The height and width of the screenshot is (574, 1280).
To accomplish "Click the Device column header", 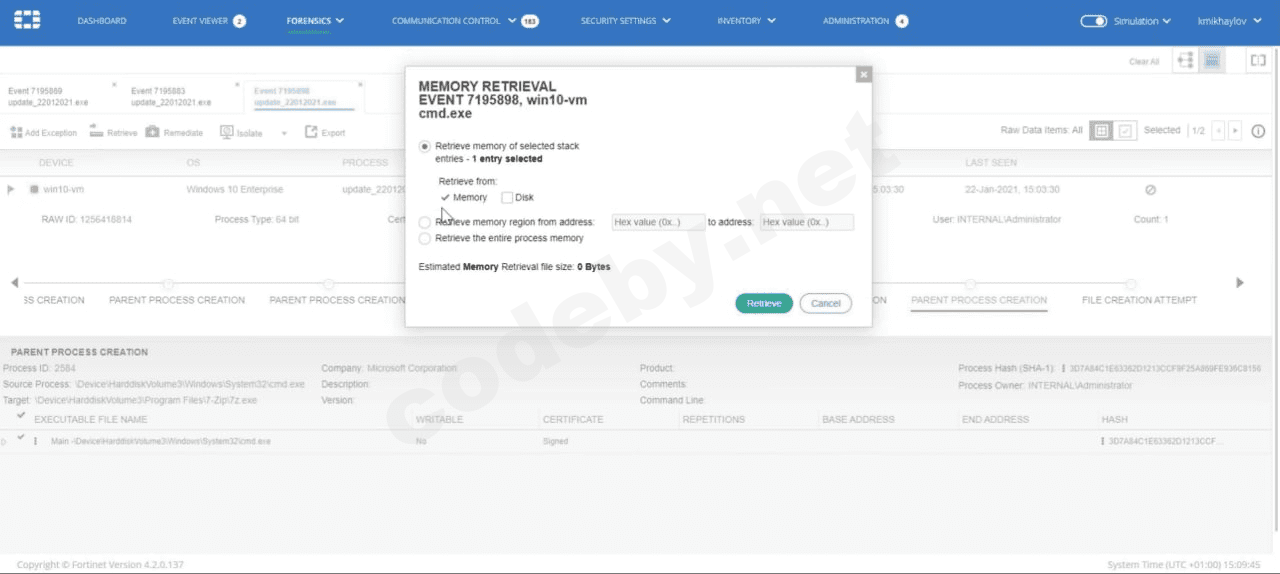I will point(56,162).
